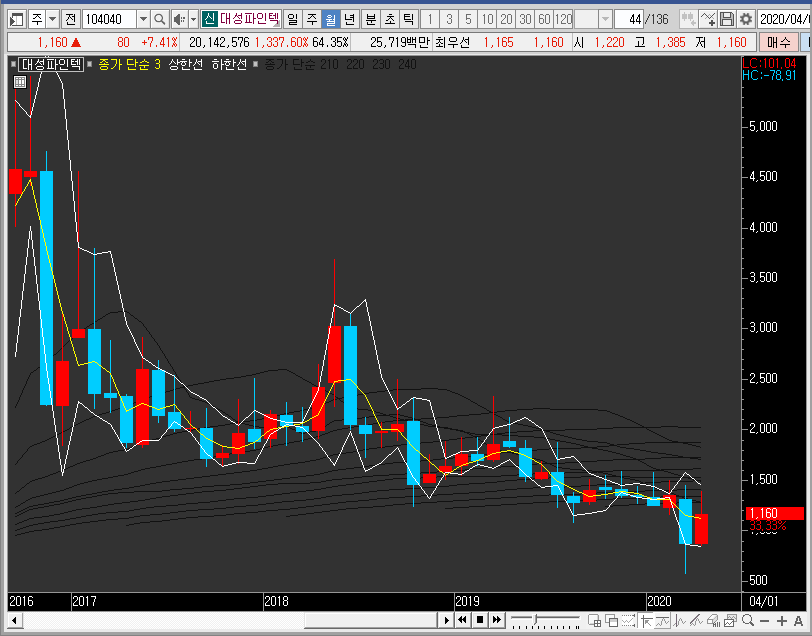Select monthly chart 월 tab
Viewport: 812px width, 636px height.
click(x=330, y=20)
